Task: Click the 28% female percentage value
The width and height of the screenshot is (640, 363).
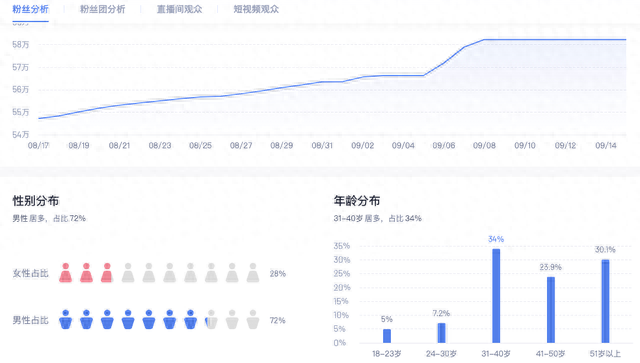Action: click(x=278, y=274)
